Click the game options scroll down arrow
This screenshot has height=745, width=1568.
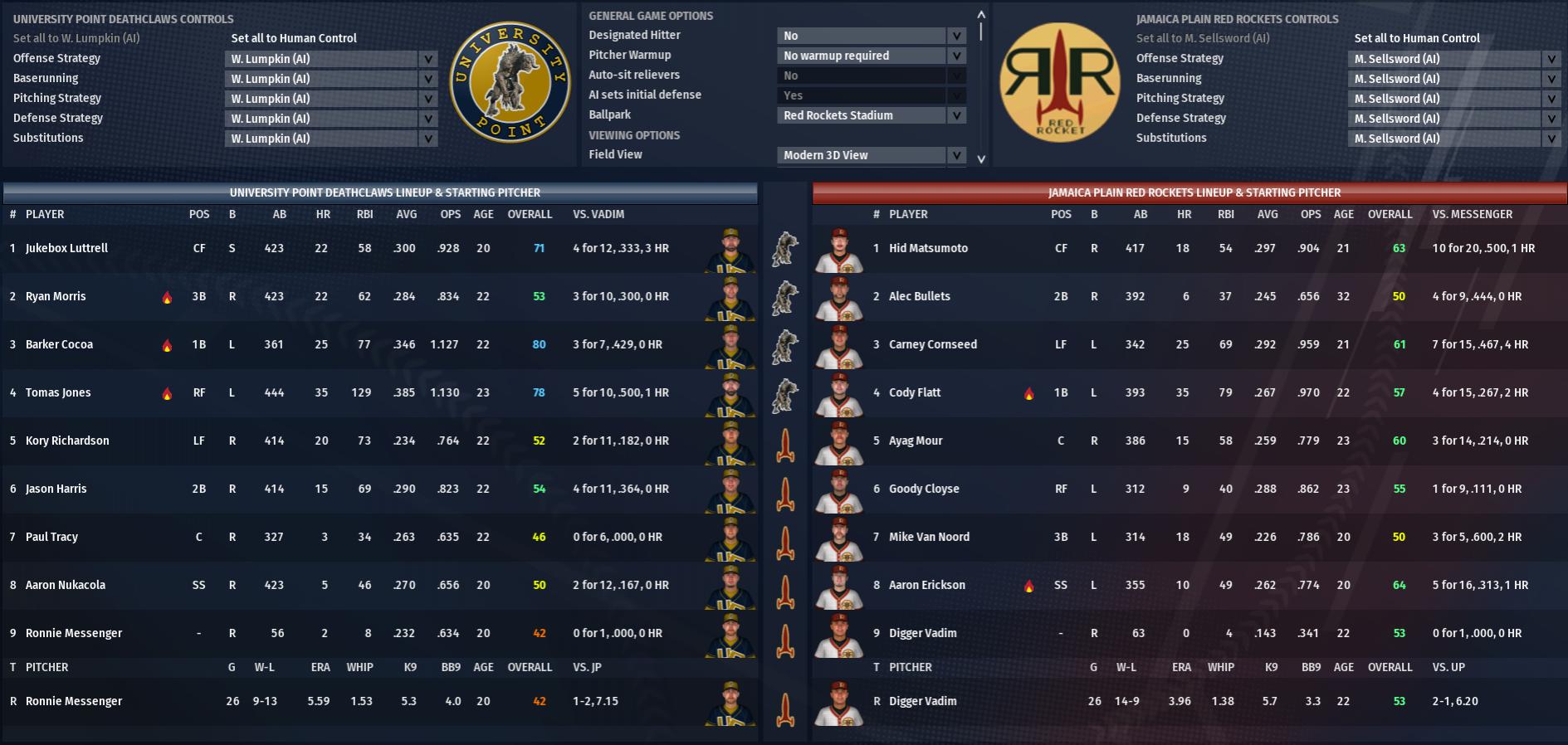981,158
